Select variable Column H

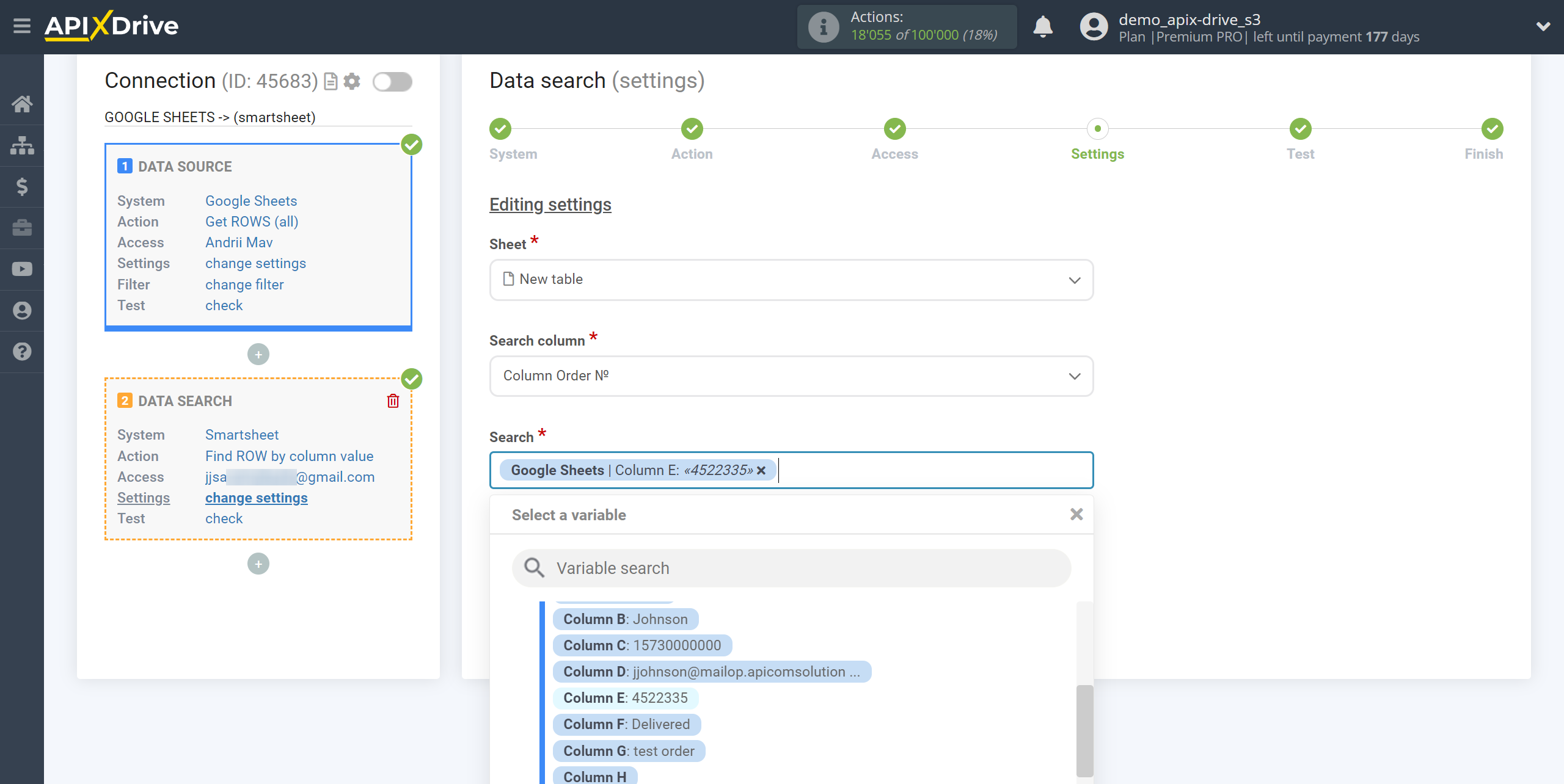(x=595, y=776)
